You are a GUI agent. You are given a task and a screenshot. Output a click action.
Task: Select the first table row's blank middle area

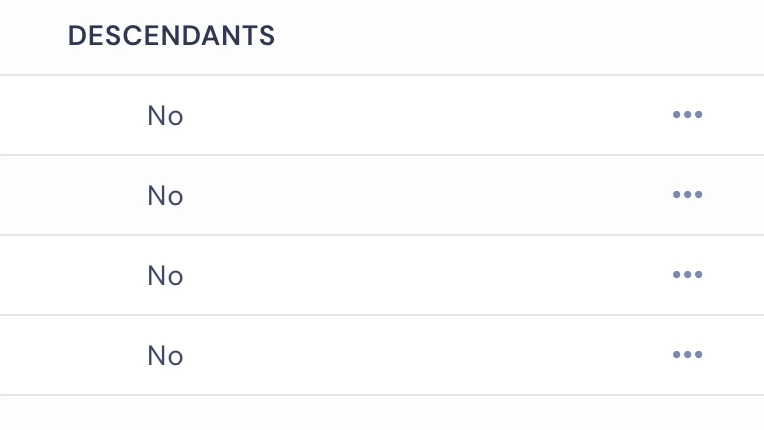pyautogui.click(x=420, y=115)
